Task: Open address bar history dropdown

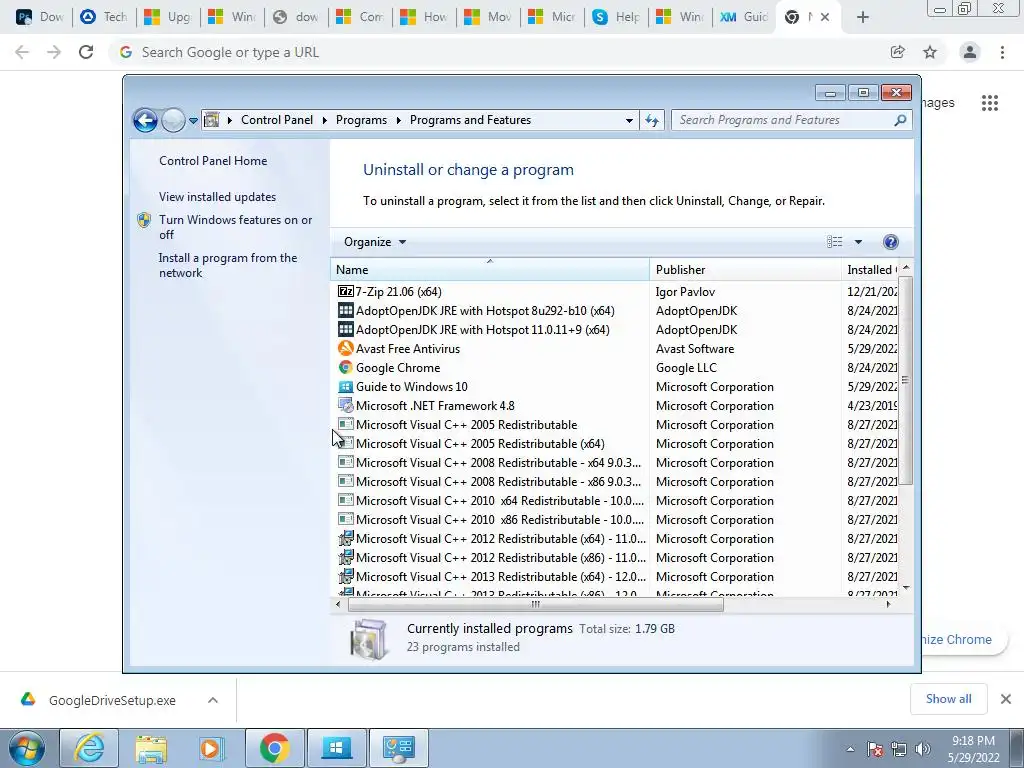Action: [x=629, y=120]
